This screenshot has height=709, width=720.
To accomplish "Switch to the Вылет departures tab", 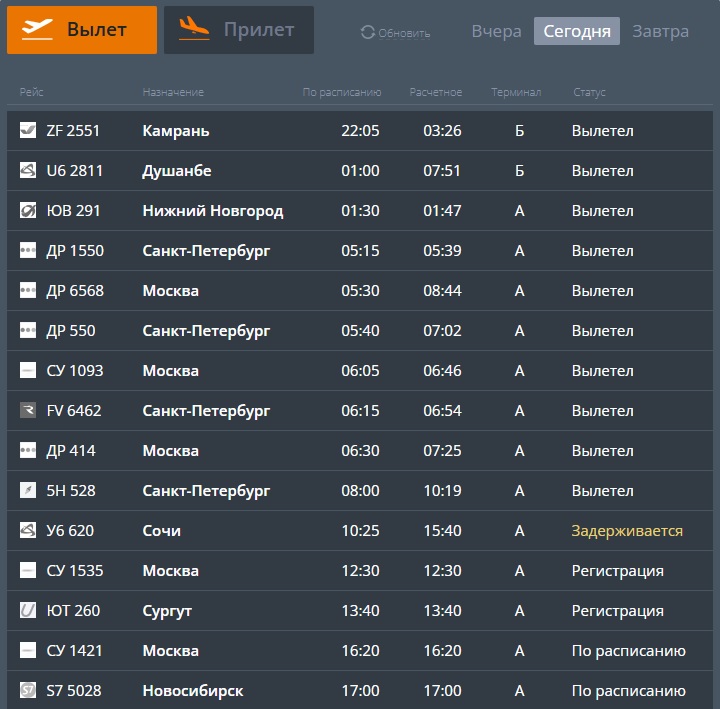I will [82, 30].
